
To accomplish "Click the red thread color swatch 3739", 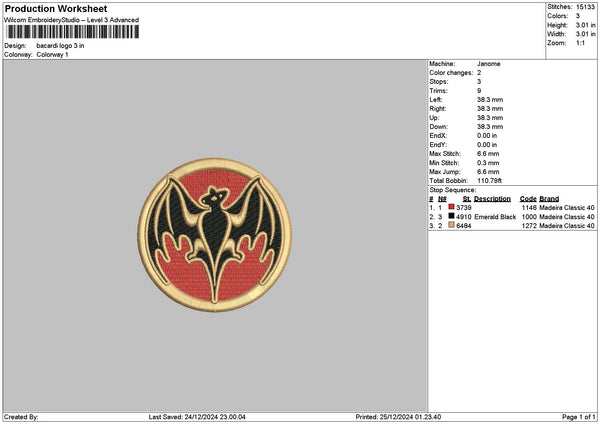I will point(452,207).
